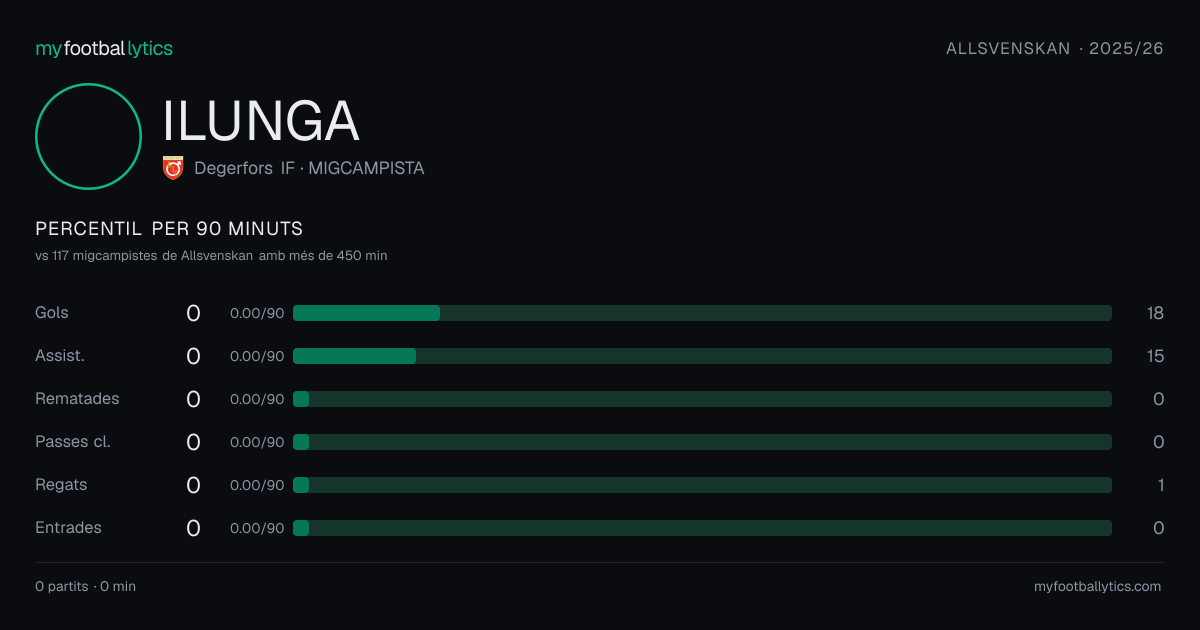Image resolution: width=1200 pixels, height=630 pixels.
Task: Open the myfootballytics.com footer link
Action: [1097, 587]
